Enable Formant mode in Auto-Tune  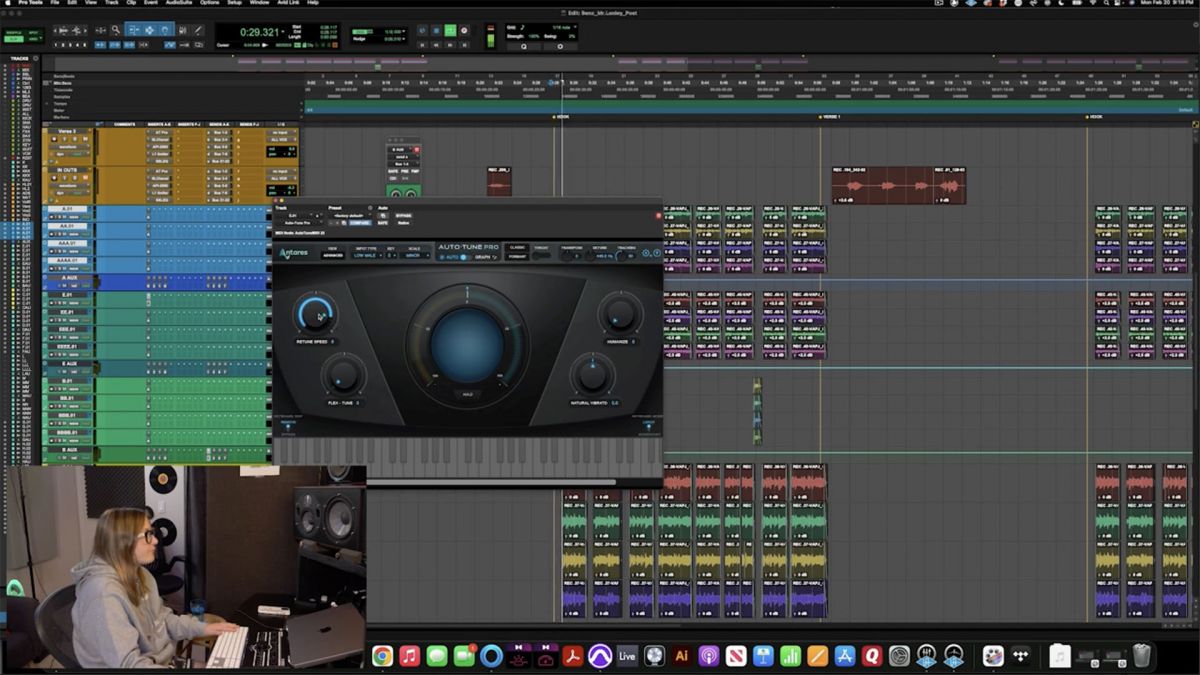[x=518, y=257]
